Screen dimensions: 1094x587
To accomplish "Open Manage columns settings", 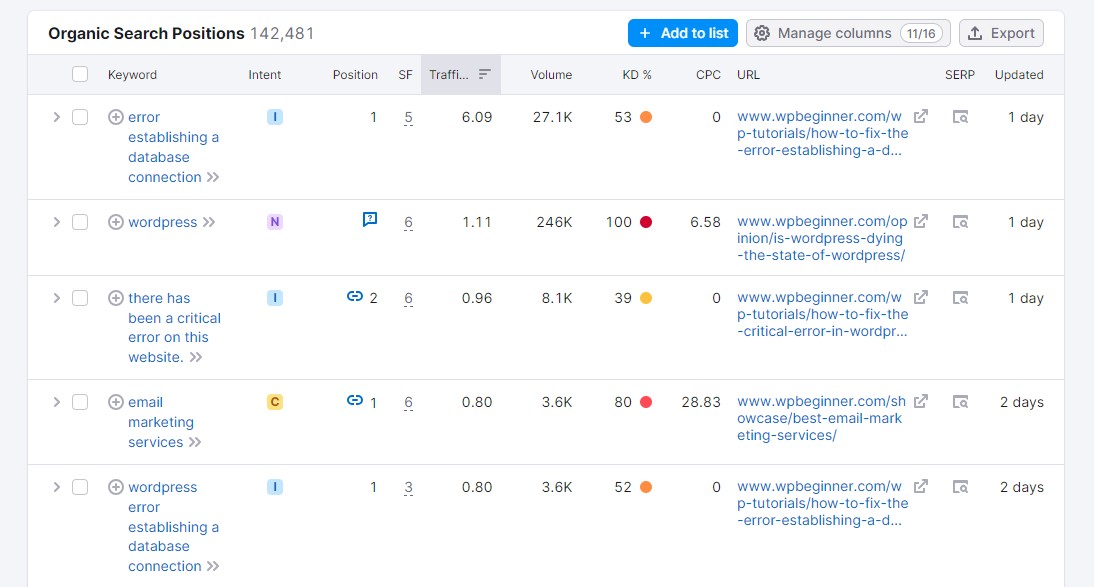I will click(x=848, y=33).
